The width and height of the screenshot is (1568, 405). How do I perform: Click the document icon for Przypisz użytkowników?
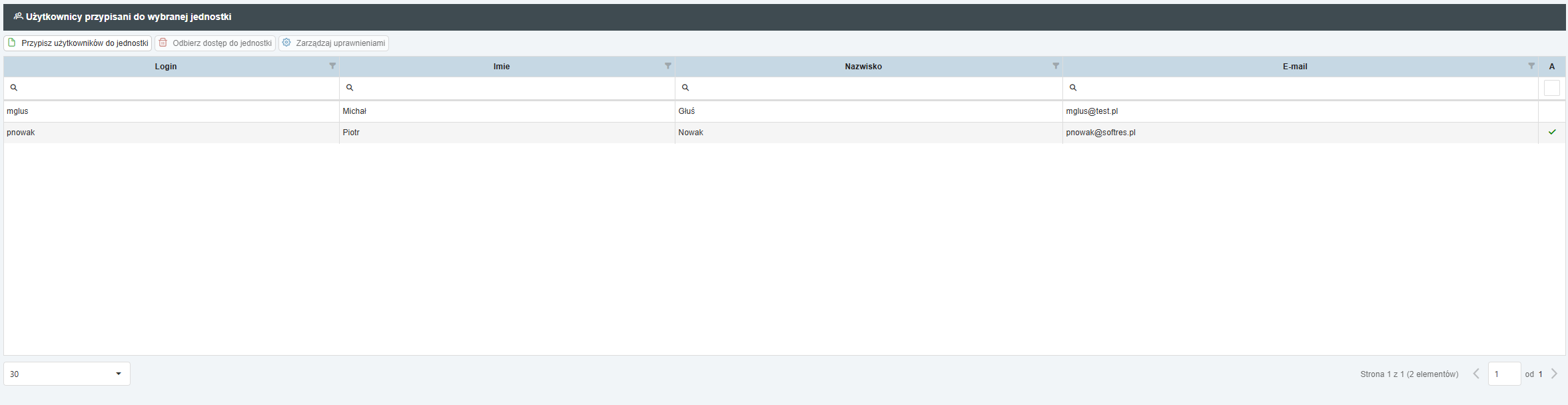tap(12, 43)
